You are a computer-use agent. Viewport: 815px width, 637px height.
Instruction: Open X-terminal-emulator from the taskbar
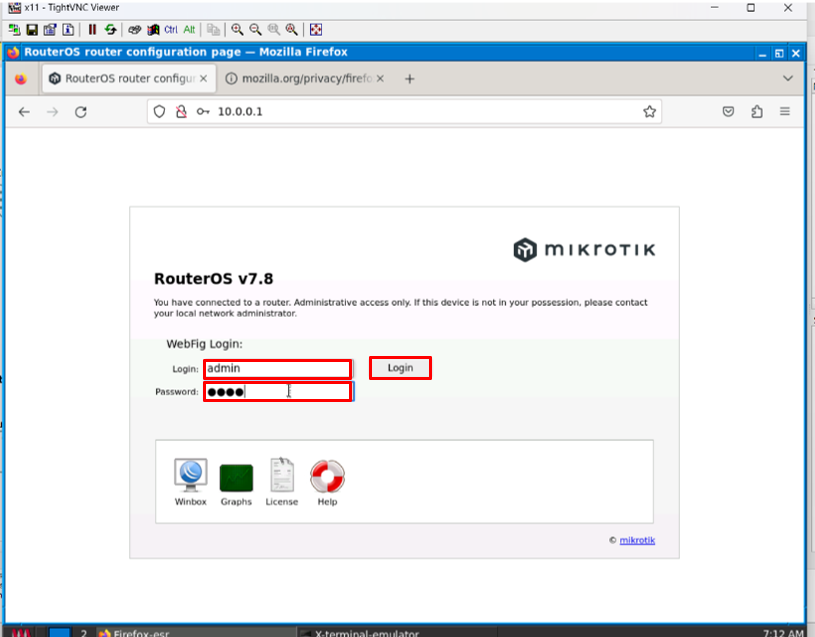click(366, 632)
